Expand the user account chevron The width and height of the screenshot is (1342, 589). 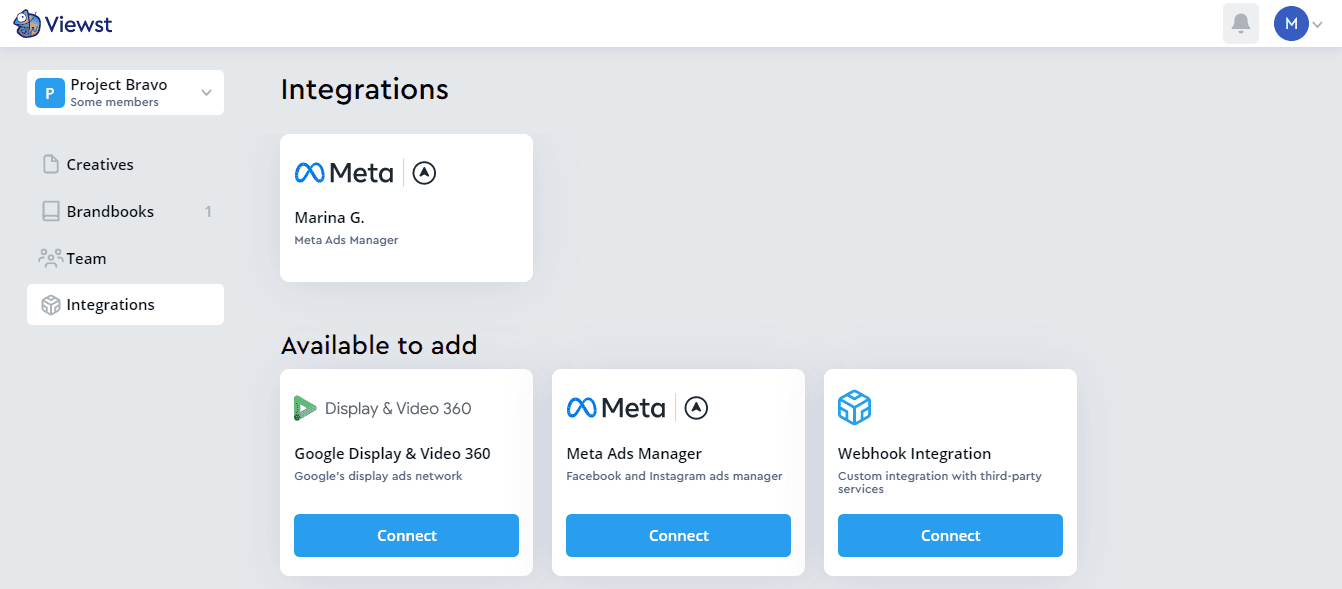pyautogui.click(x=1317, y=25)
